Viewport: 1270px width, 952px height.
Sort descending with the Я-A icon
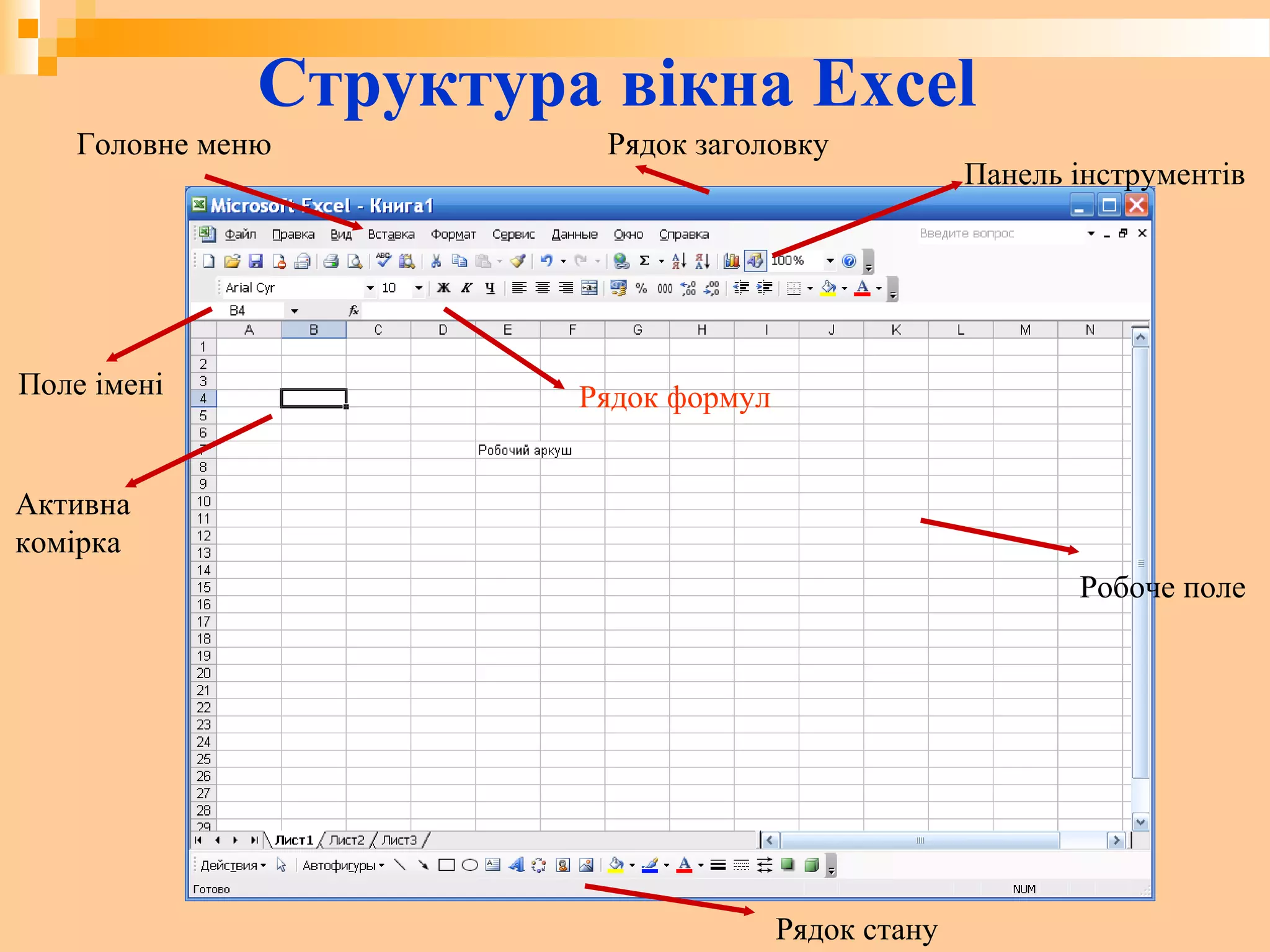point(702,261)
